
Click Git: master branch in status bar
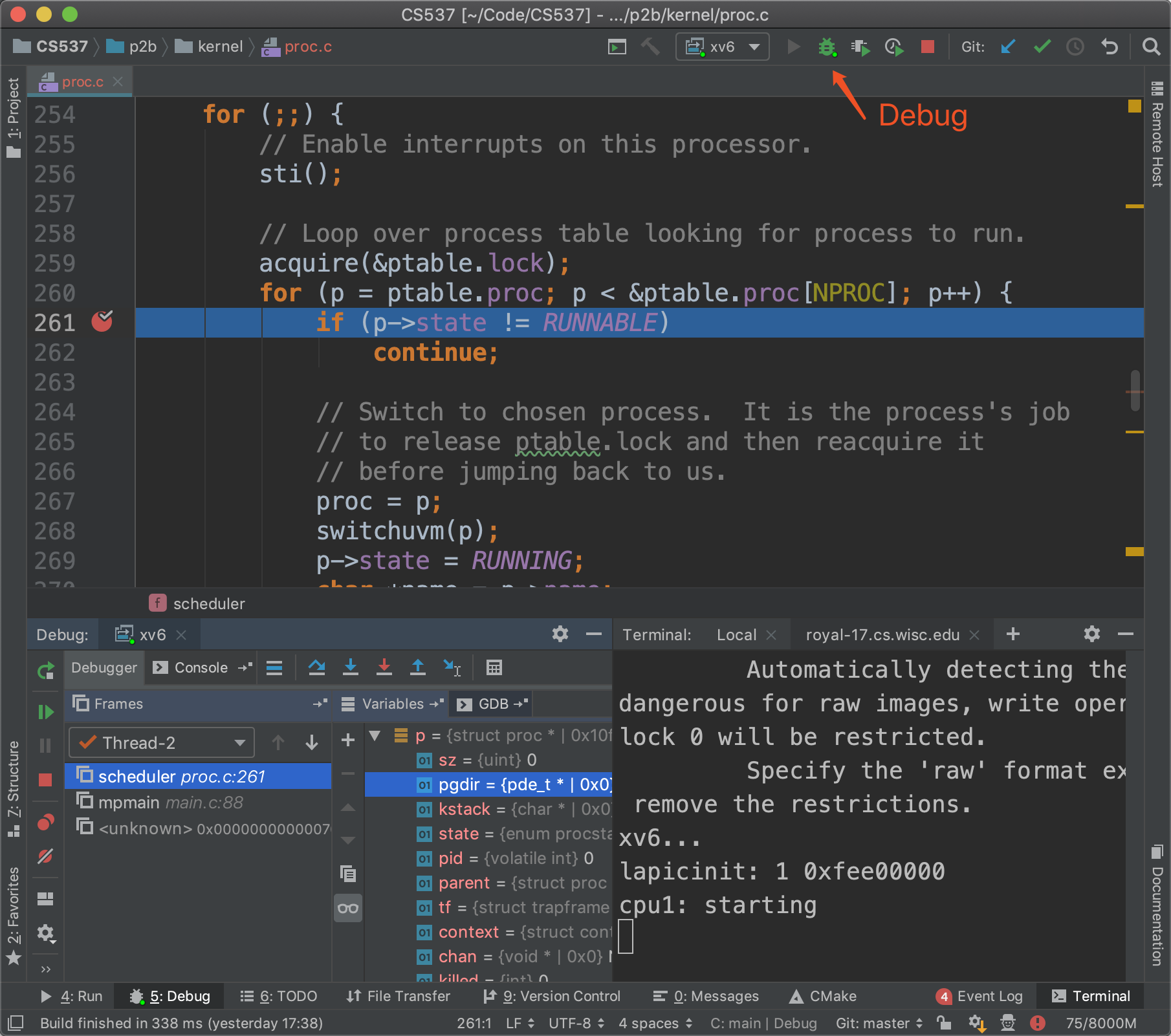(x=878, y=1023)
